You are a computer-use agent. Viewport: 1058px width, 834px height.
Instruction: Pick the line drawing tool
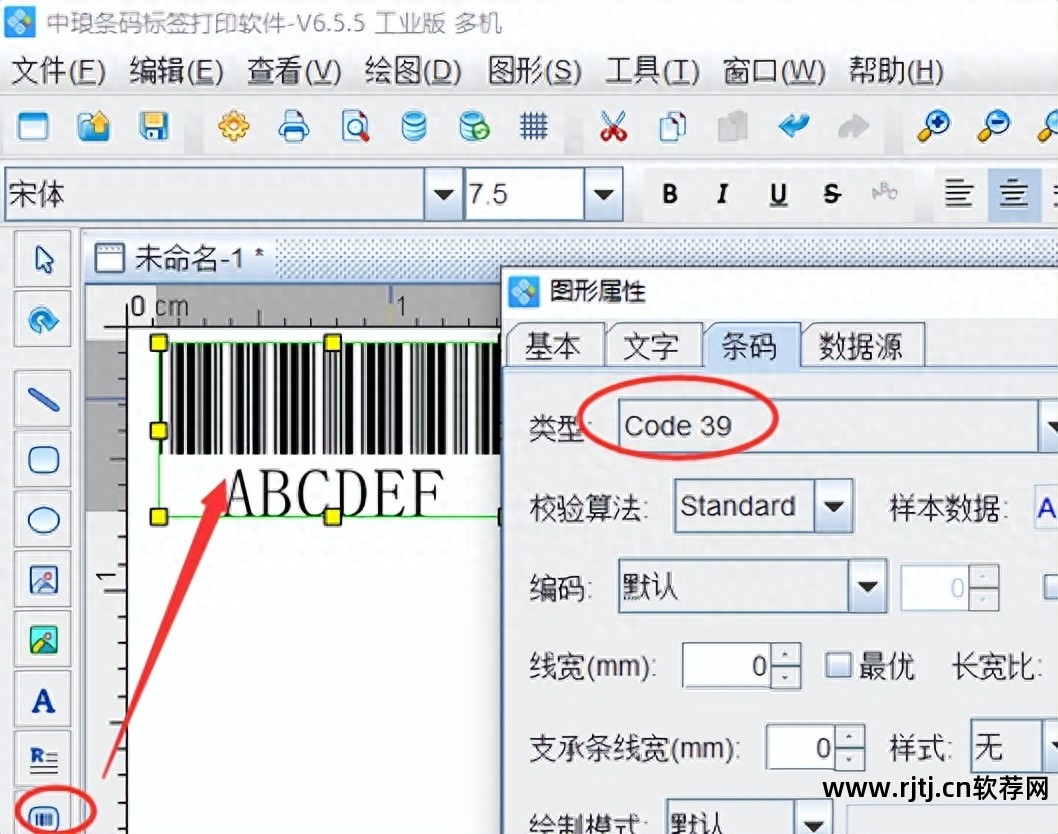pos(42,398)
